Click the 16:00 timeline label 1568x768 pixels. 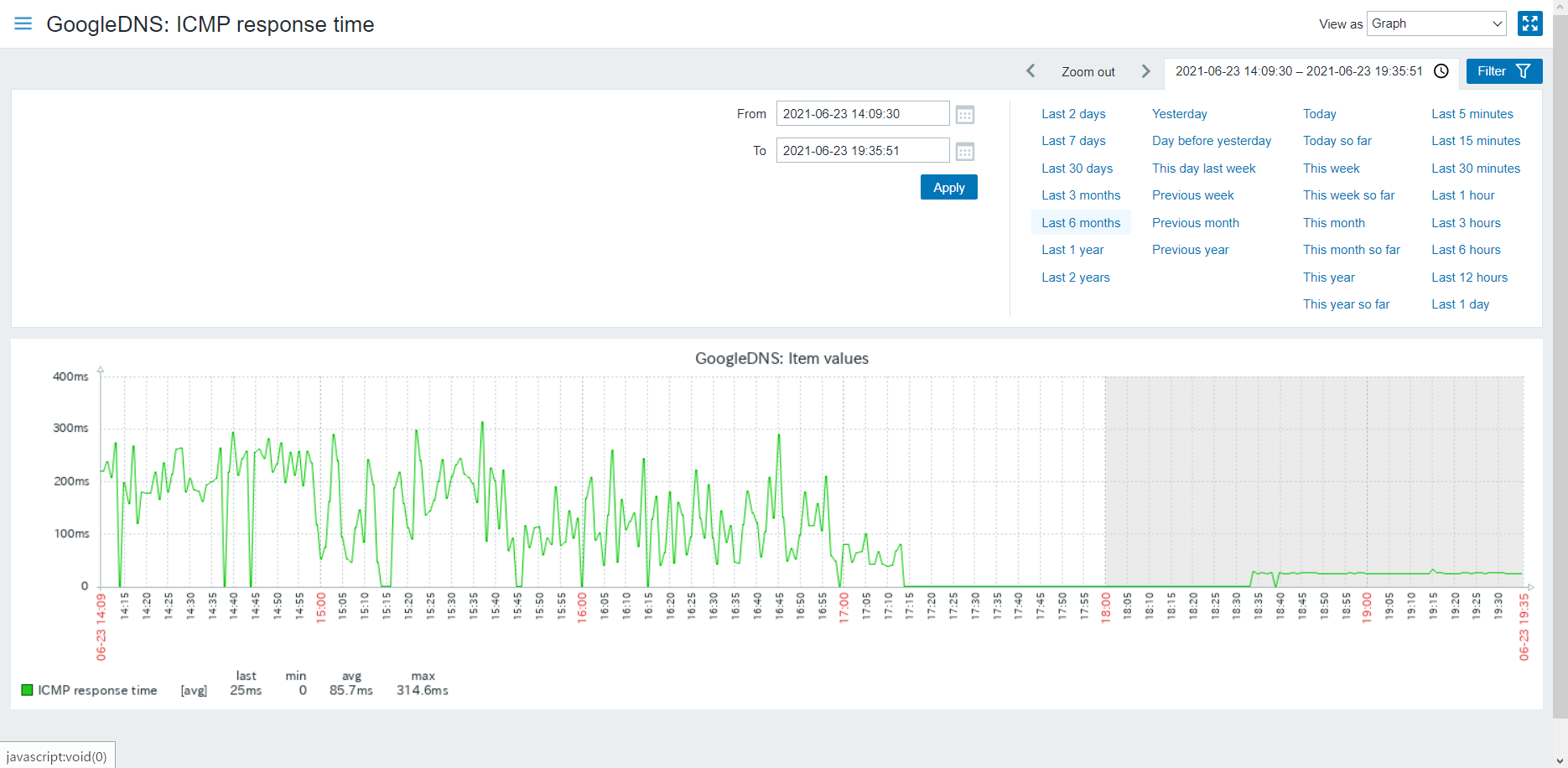tap(582, 607)
